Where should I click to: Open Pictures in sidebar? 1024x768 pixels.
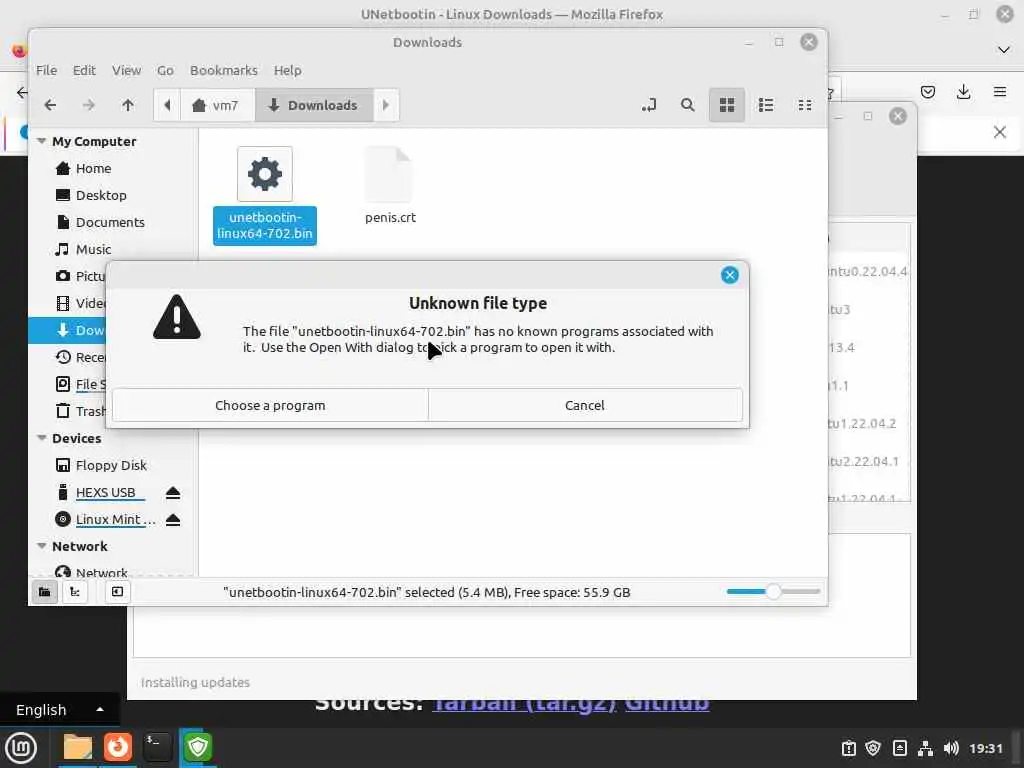click(x=80, y=276)
